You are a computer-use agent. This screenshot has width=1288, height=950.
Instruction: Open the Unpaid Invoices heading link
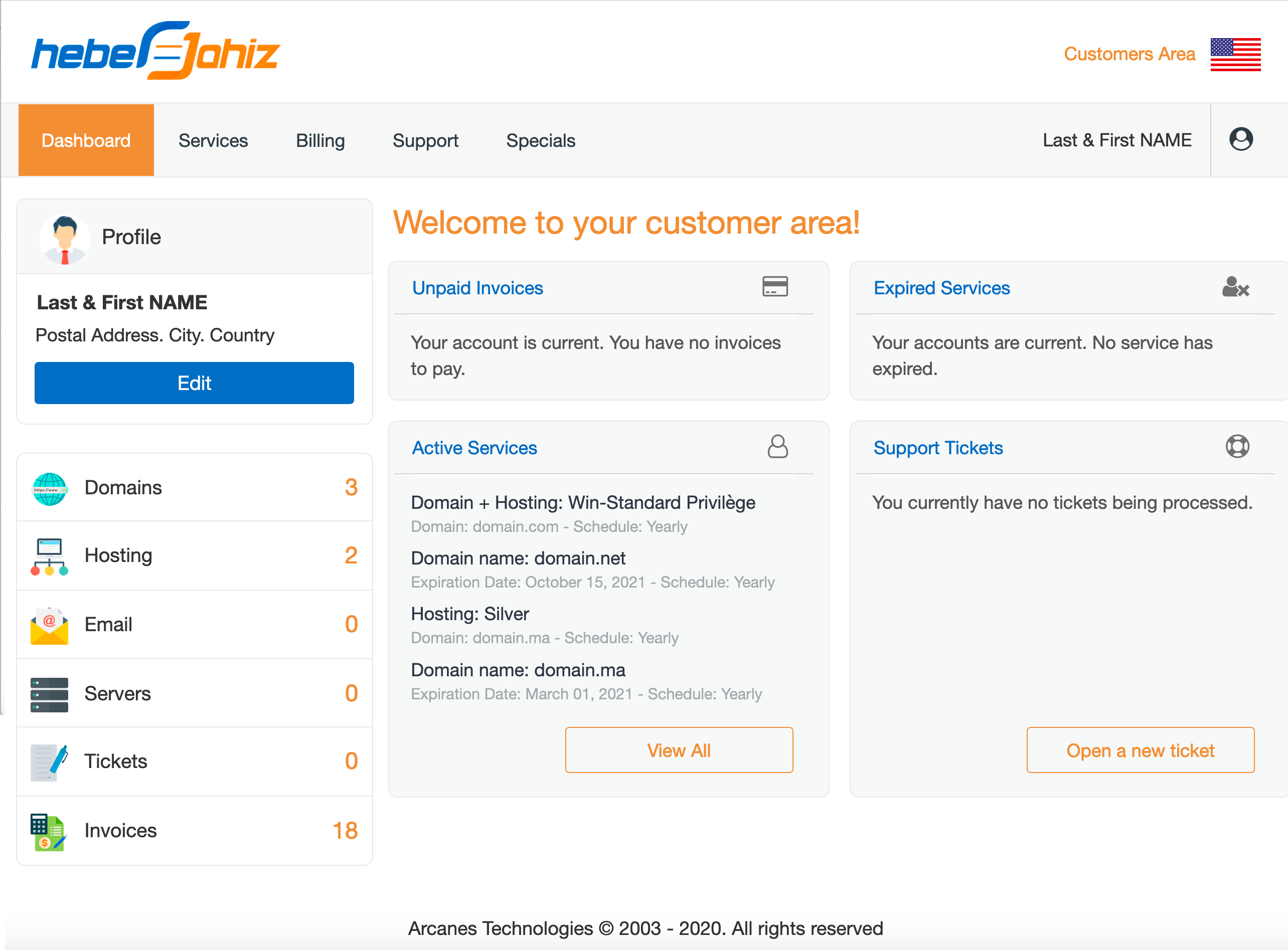[477, 288]
